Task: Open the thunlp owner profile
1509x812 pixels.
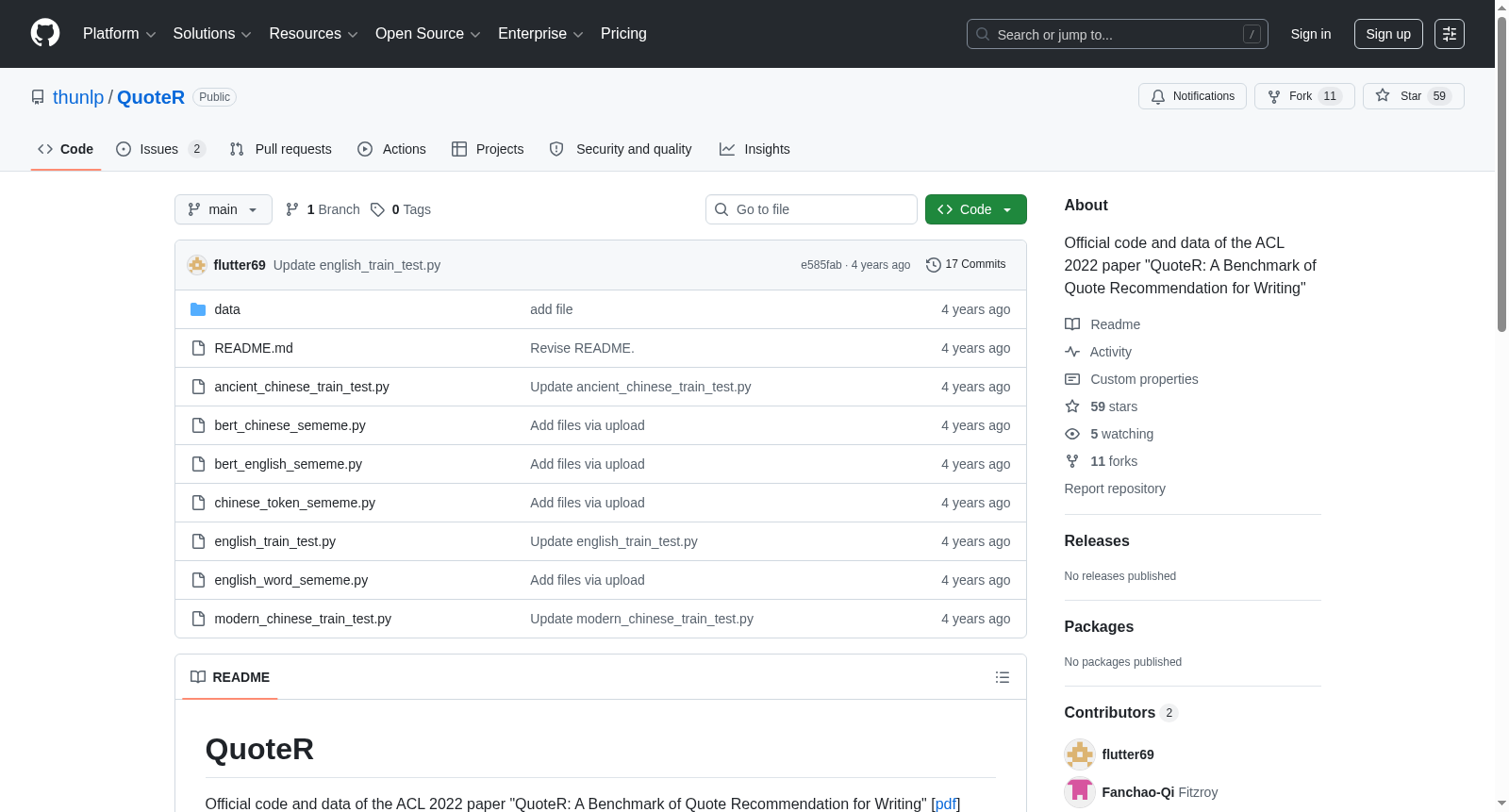Action: pos(78,97)
